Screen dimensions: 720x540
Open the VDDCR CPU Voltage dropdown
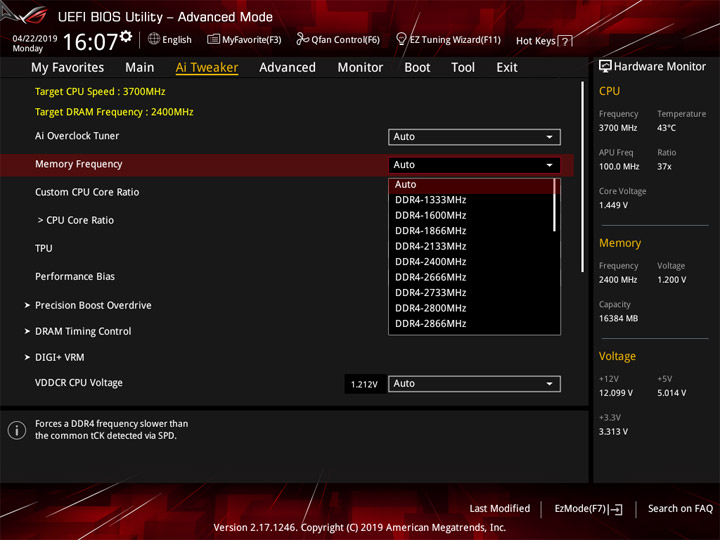474,384
